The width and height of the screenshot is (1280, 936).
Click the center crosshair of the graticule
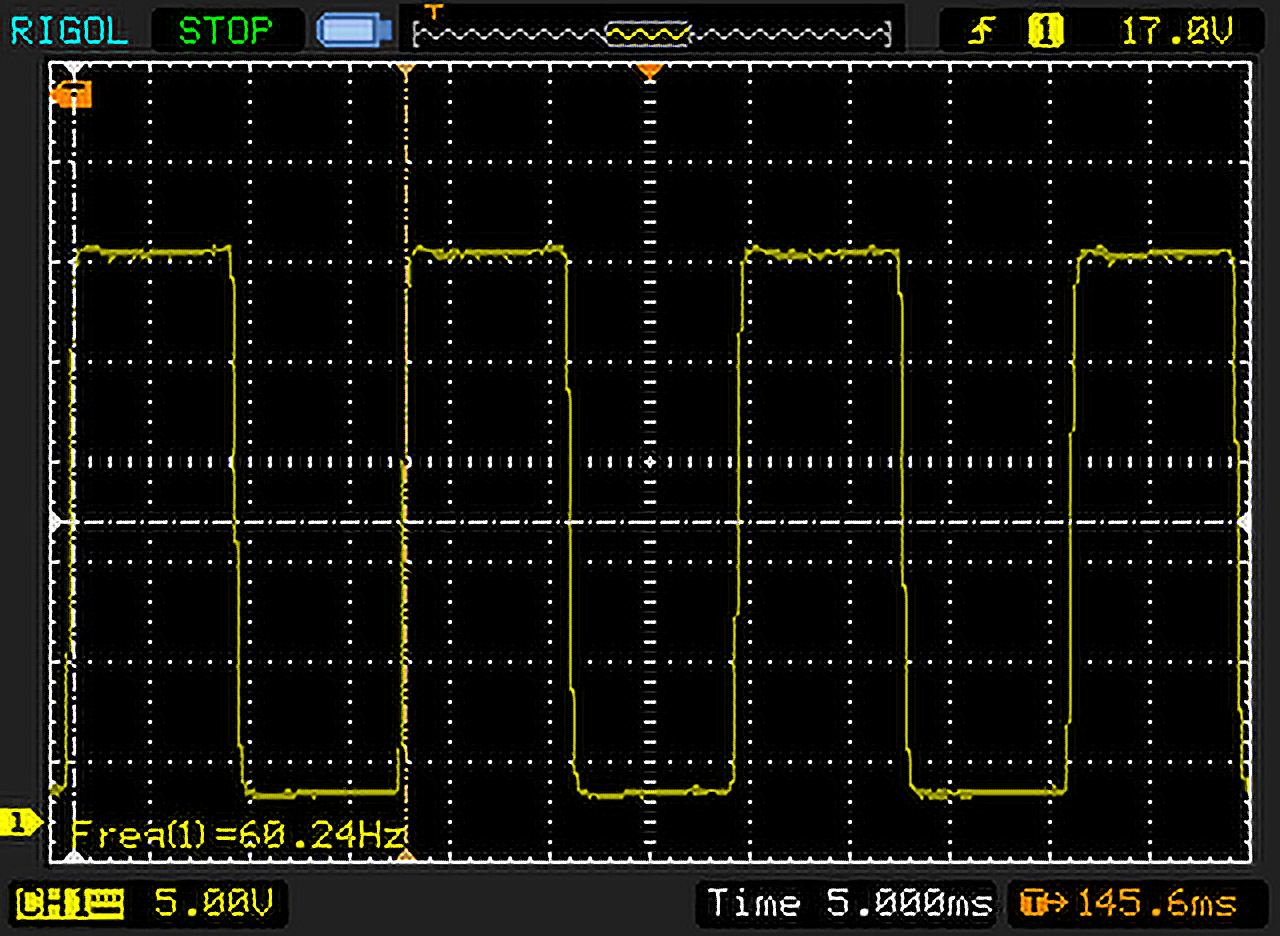click(x=650, y=462)
